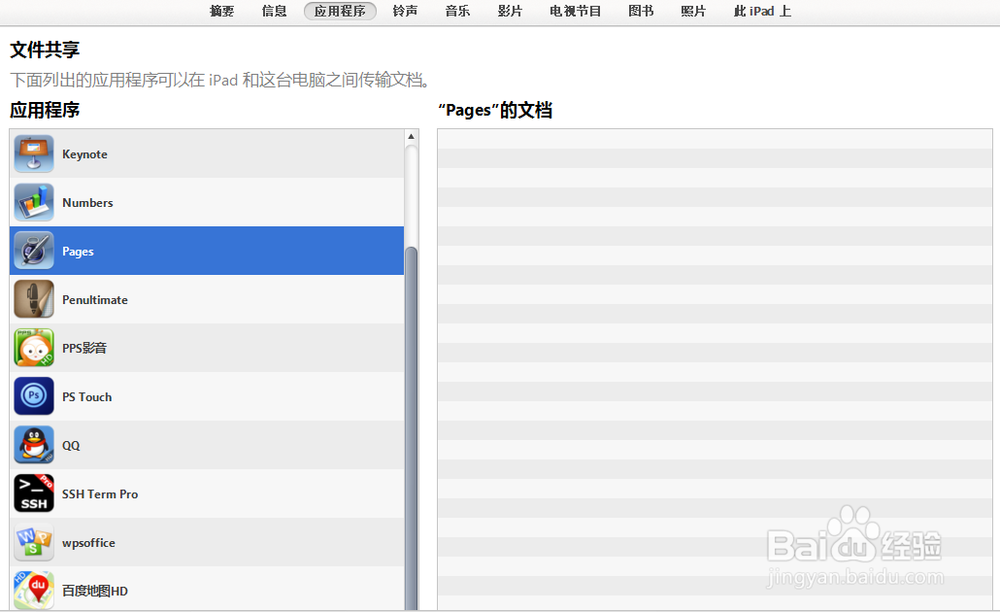Select the PS Touch app icon
Screen dimensions: 1000x612
[33, 396]
